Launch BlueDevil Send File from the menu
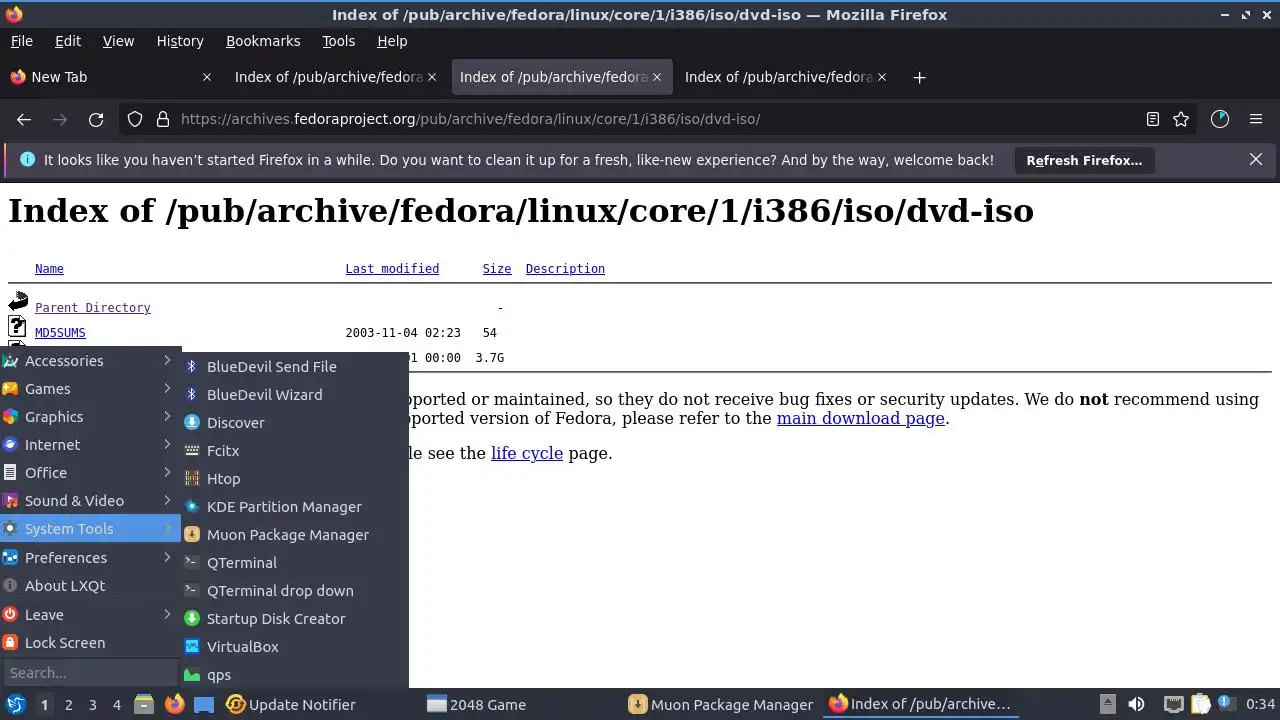This screenshot has width=1280, height=720. [295, 367]
